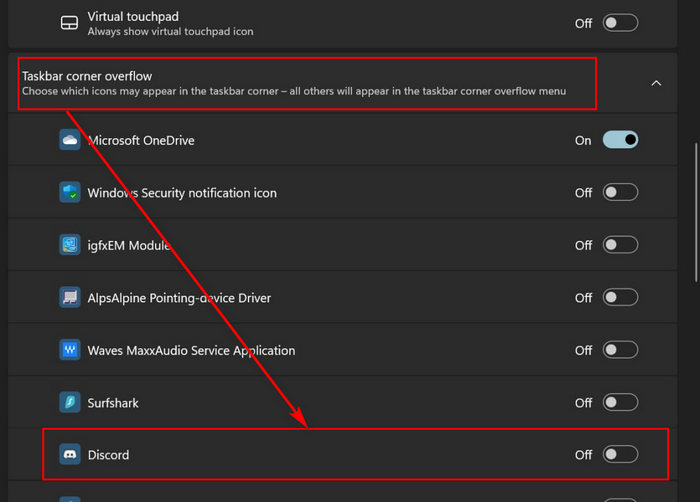Click the Windows Security shield icon
Screen dimensions: 700x502
[70, 192]
